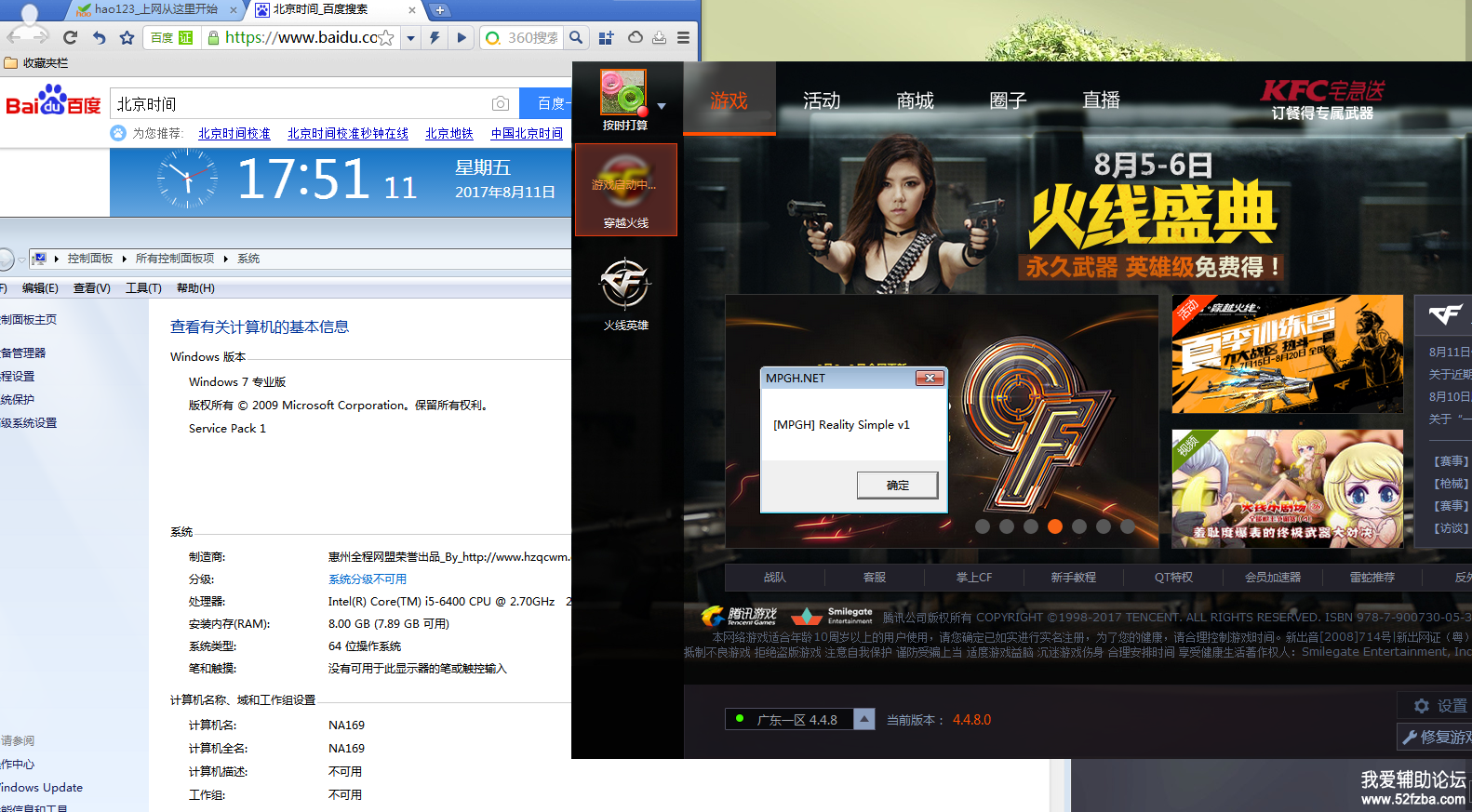Click the 雷蛇推荐 link
The width and height of the screenshot is (1472, 812).
pos(1372,578)
